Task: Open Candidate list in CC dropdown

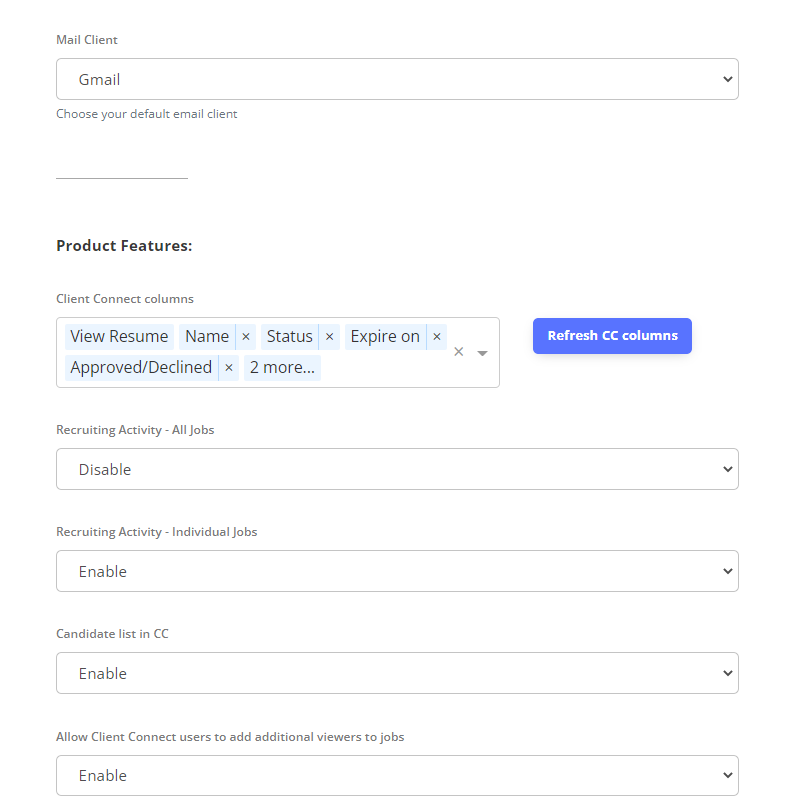Action: click(398, 673)
